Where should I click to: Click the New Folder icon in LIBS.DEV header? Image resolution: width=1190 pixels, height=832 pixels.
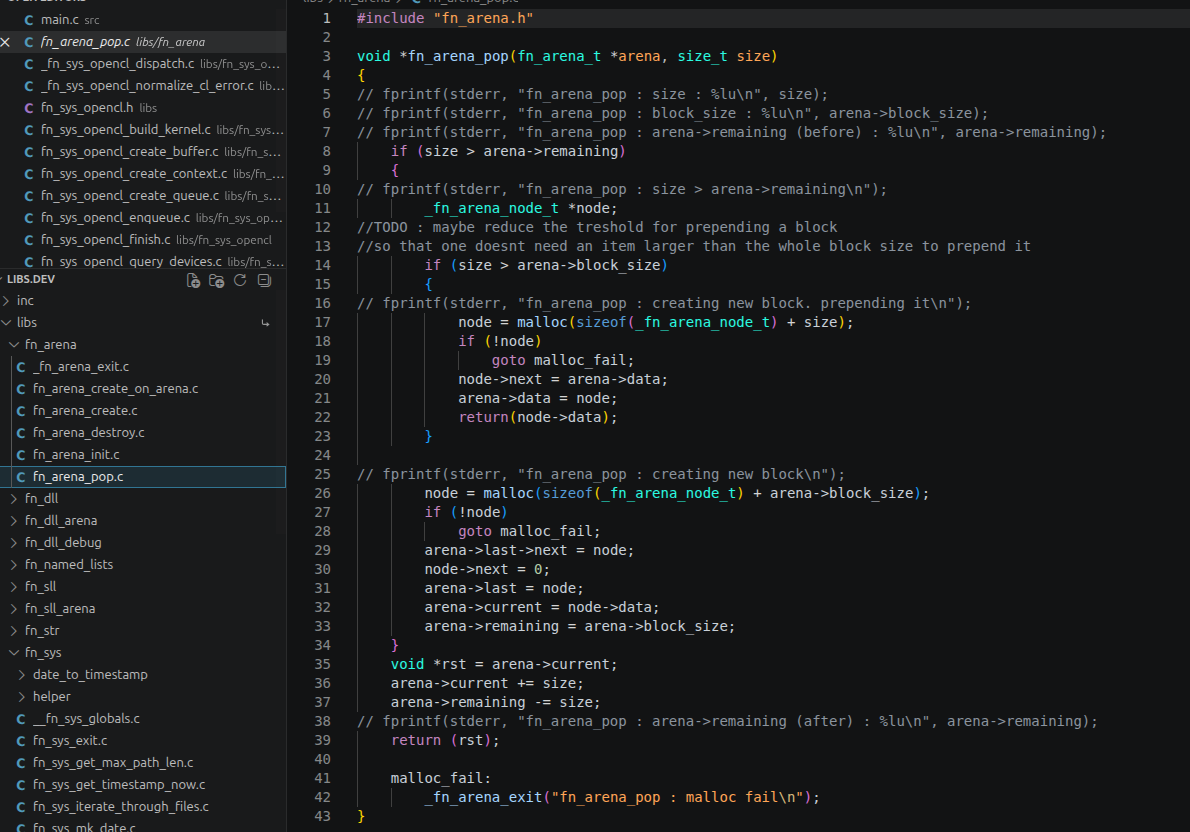(216, 281)
